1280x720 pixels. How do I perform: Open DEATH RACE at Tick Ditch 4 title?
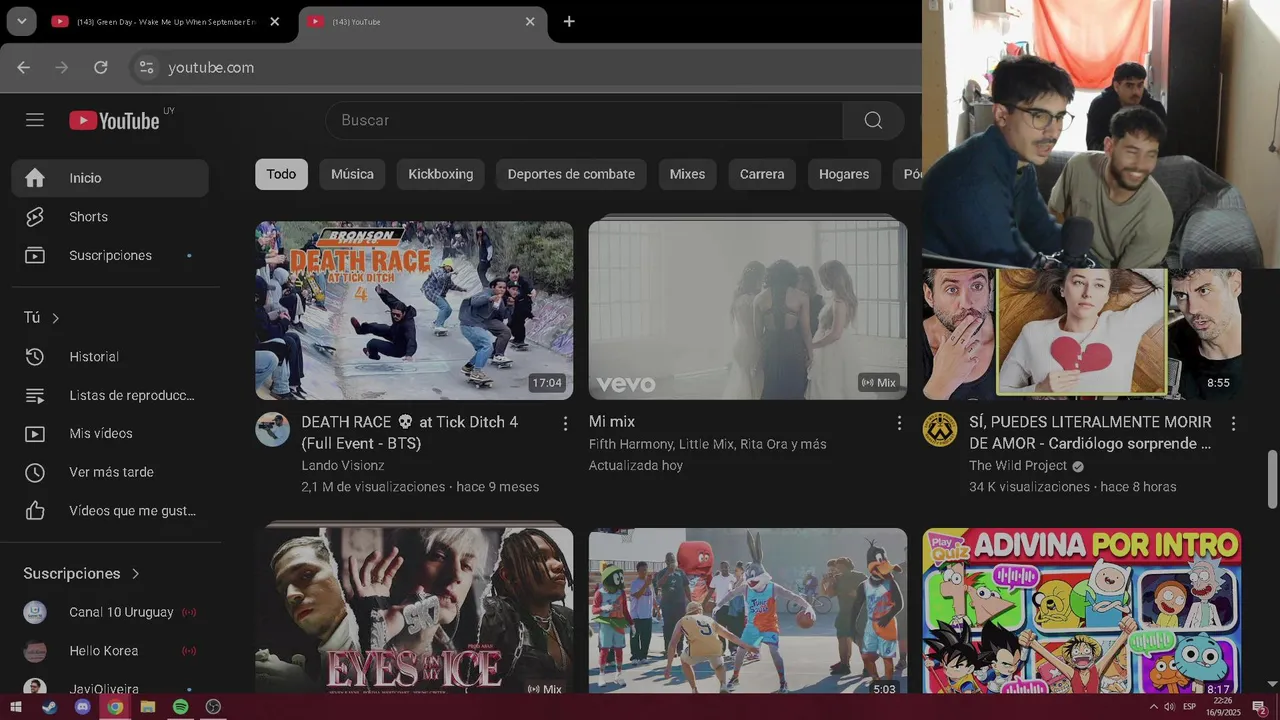410,433
